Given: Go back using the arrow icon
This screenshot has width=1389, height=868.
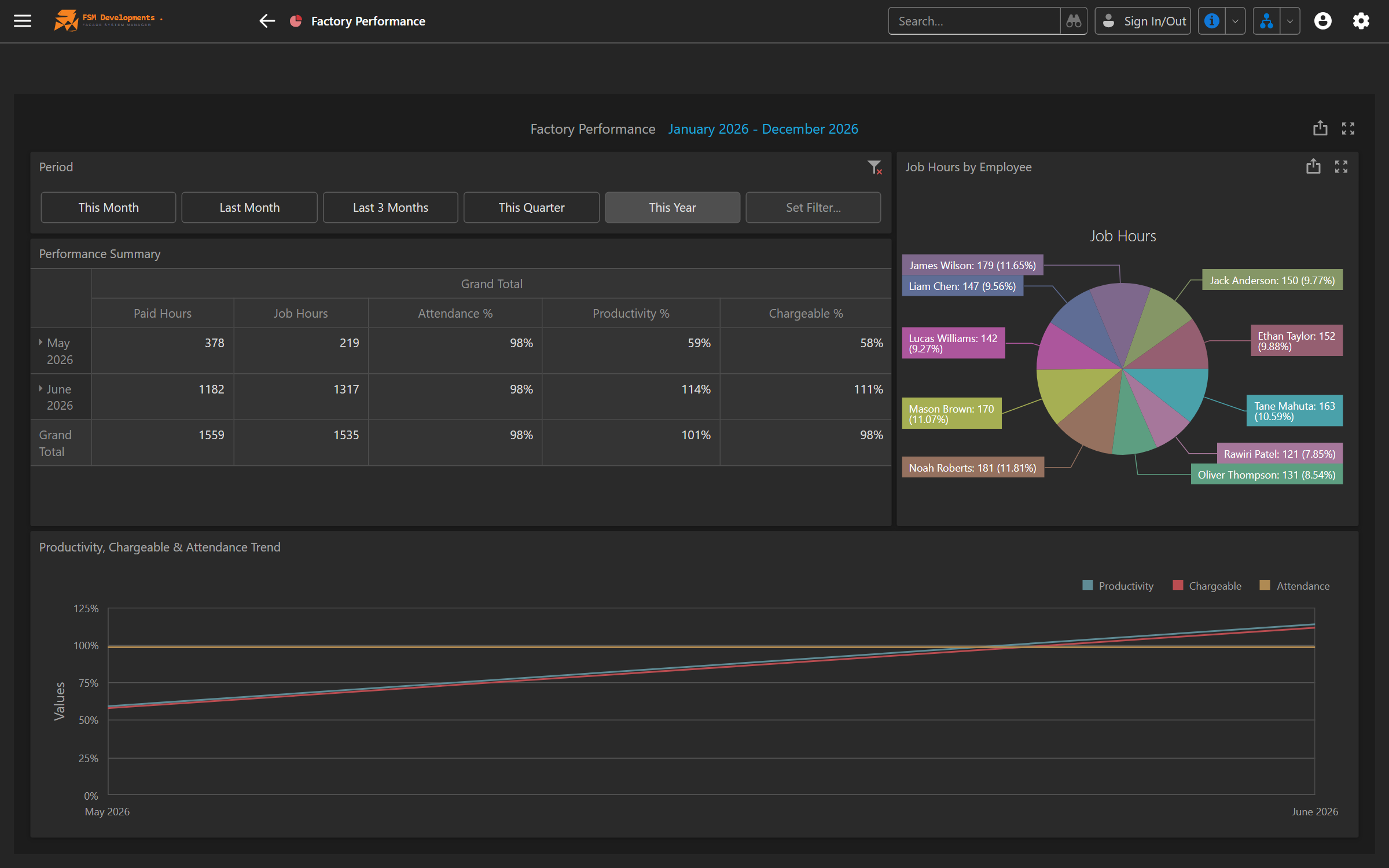Looking at the screenshot, I should (x=267, y=21).
